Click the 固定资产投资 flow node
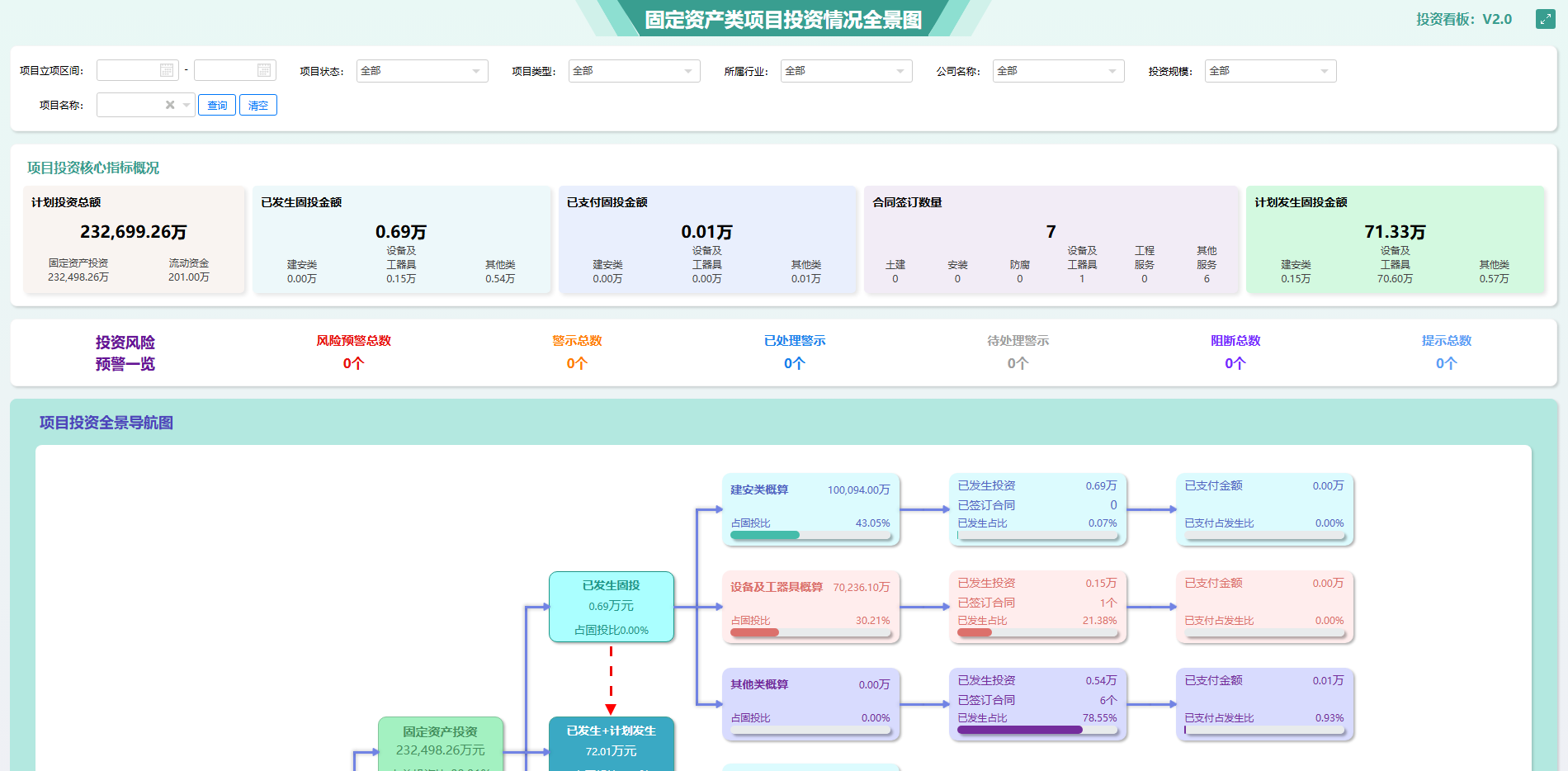1568x771 pixels. tap(441, 744)
